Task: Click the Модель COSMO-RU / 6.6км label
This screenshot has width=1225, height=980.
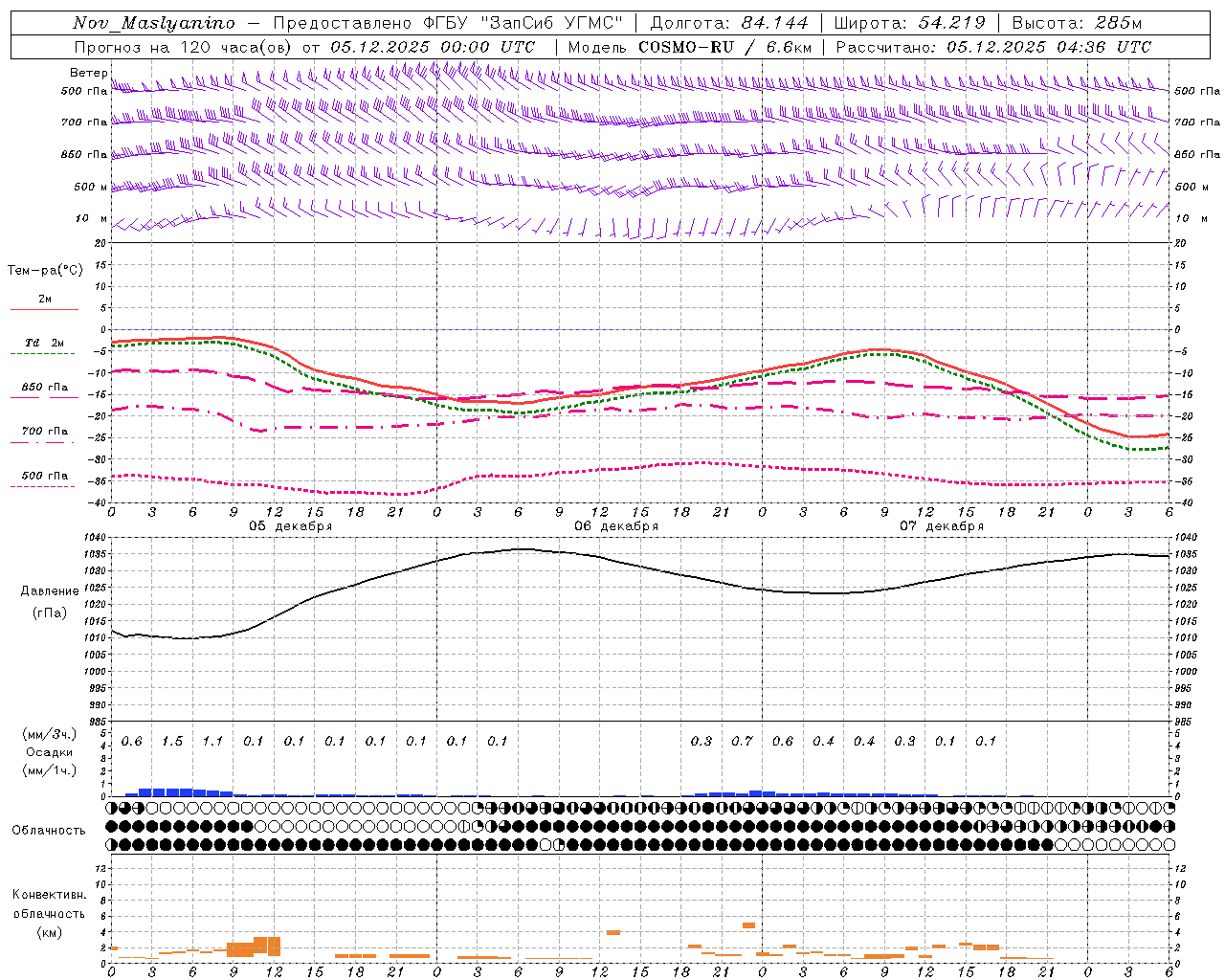Action: point(690,47)
